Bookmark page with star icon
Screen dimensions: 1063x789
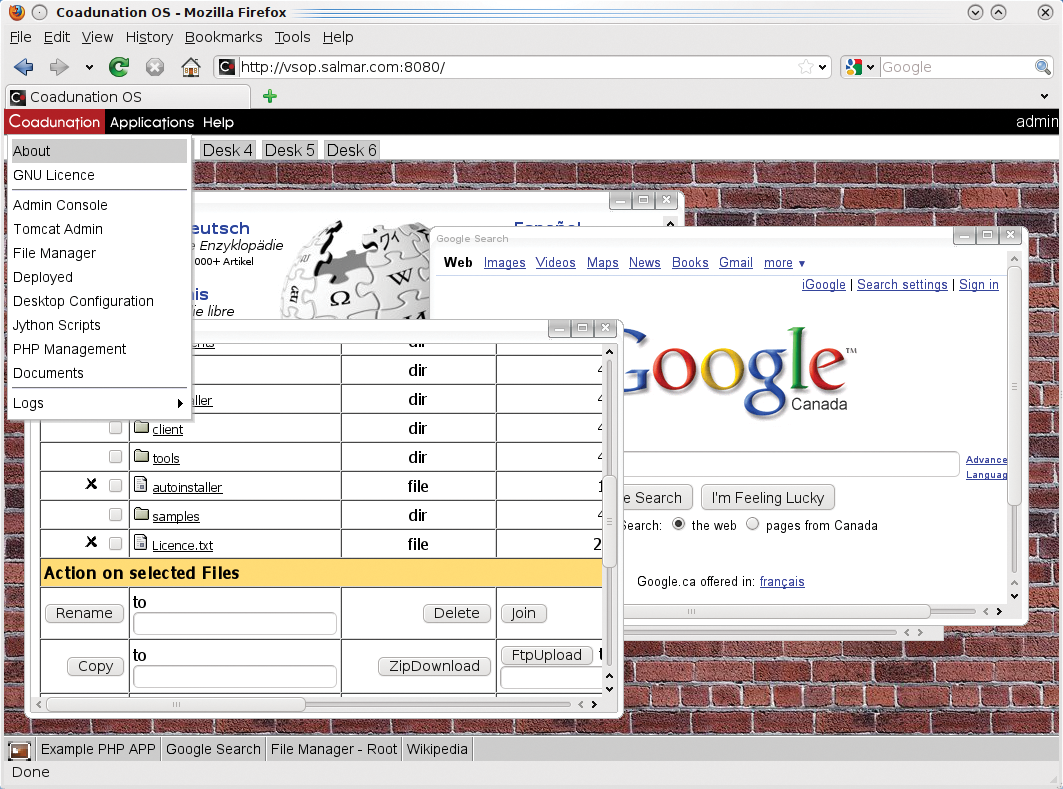[x=805, y=66]
